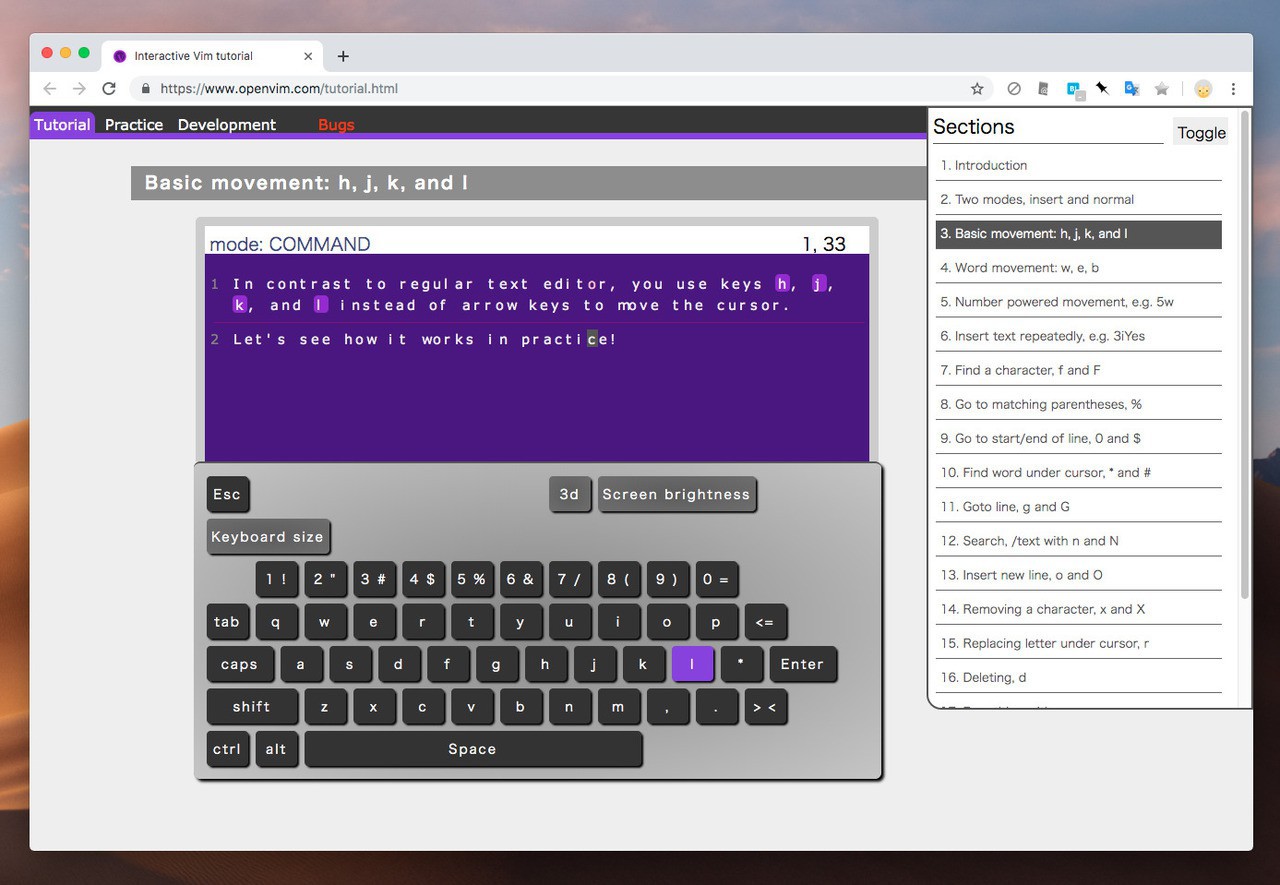Open the Chrome three-dot menu
Screen dimensions: 1280x885
click(1233, 89)
